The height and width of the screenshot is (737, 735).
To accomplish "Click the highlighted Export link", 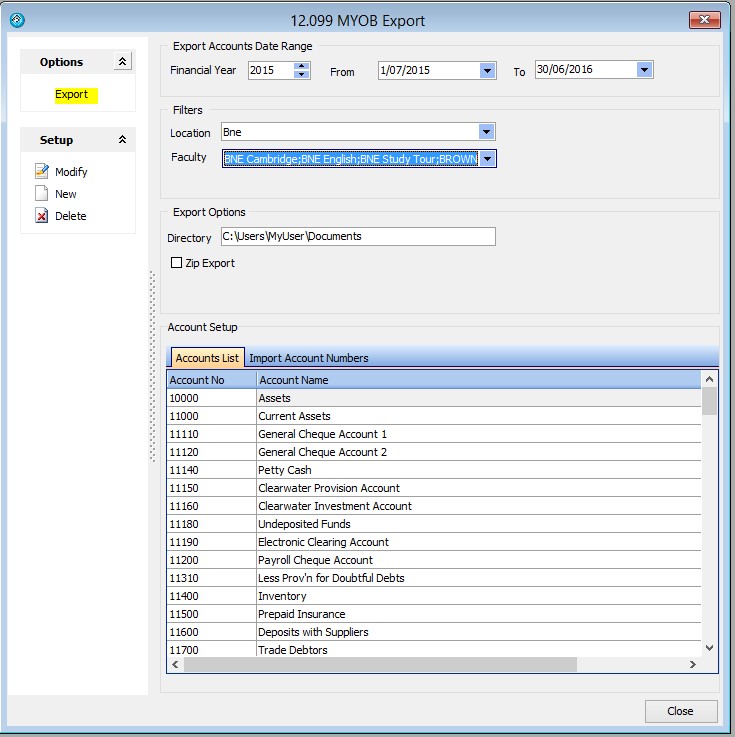I will click(x=71, y=95).
